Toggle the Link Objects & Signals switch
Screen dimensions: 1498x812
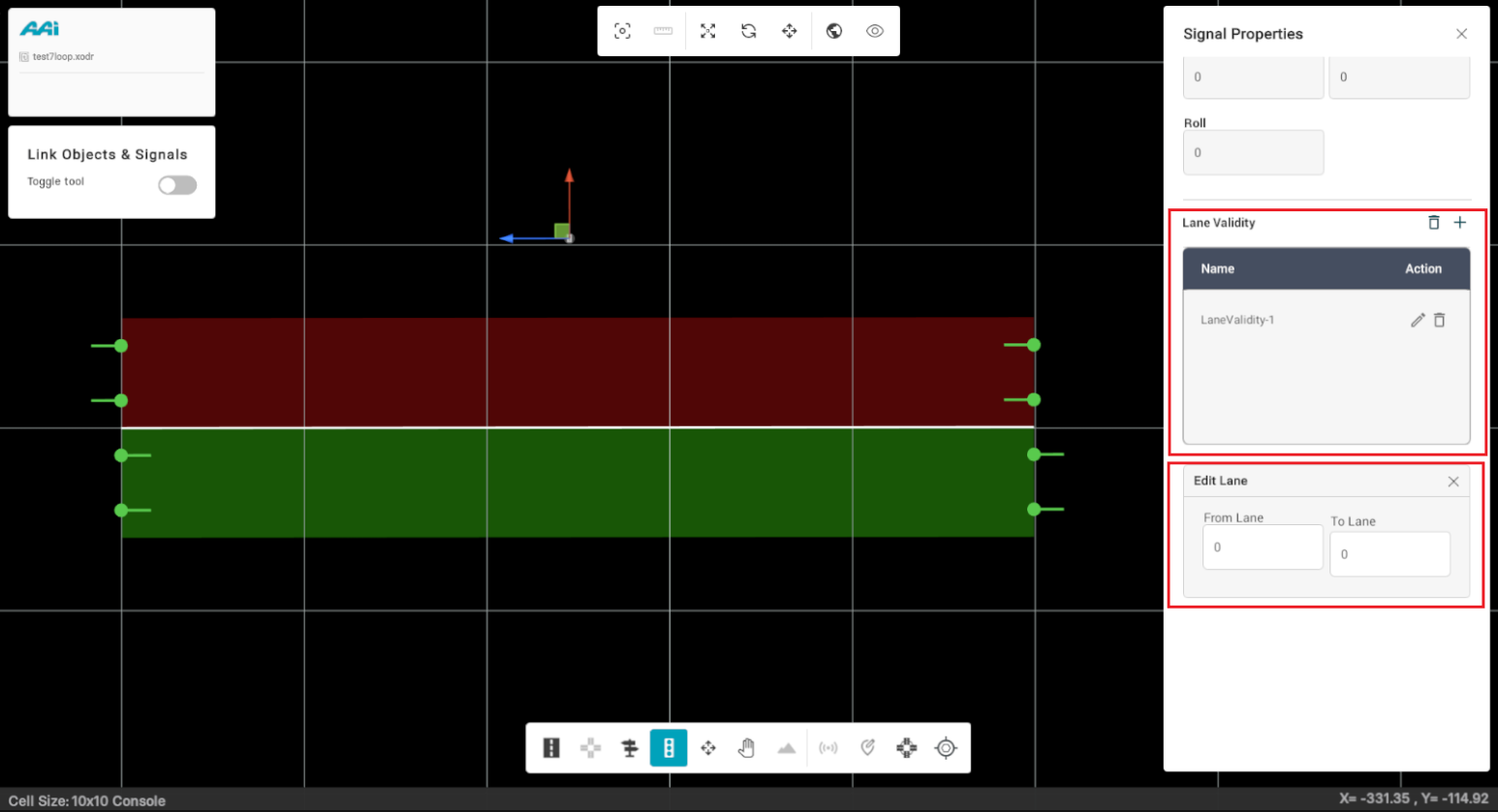pos(177,185)
